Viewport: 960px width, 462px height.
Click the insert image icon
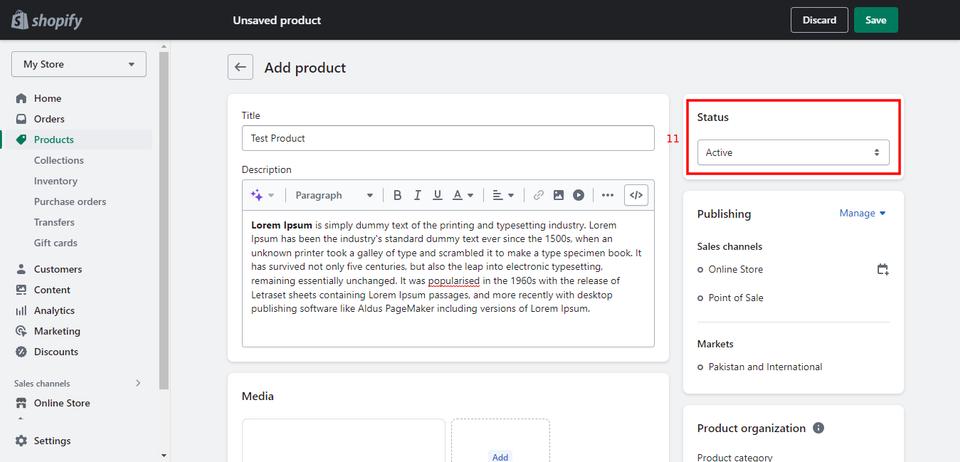pyautogui.click(x=558, y=195)
